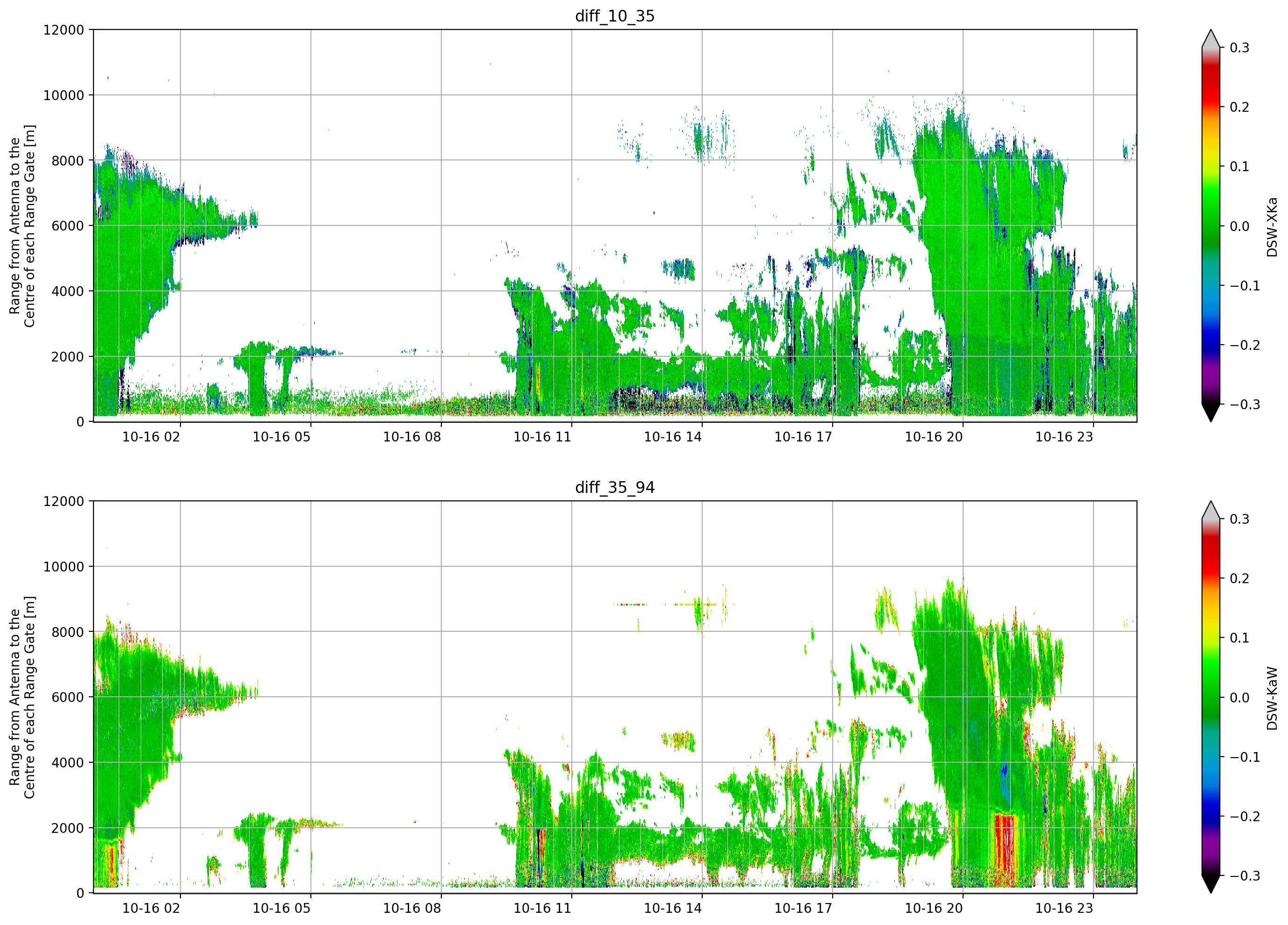
Task: Click the '10-16 11' x-tick under diff_35_94
Action: [542, 909]
